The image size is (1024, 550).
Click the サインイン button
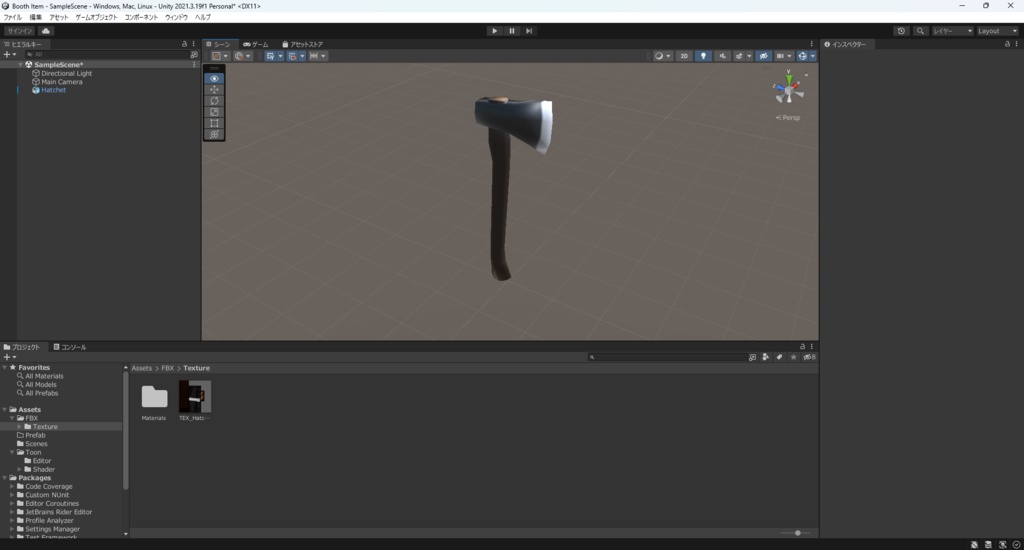coord(20,31)
